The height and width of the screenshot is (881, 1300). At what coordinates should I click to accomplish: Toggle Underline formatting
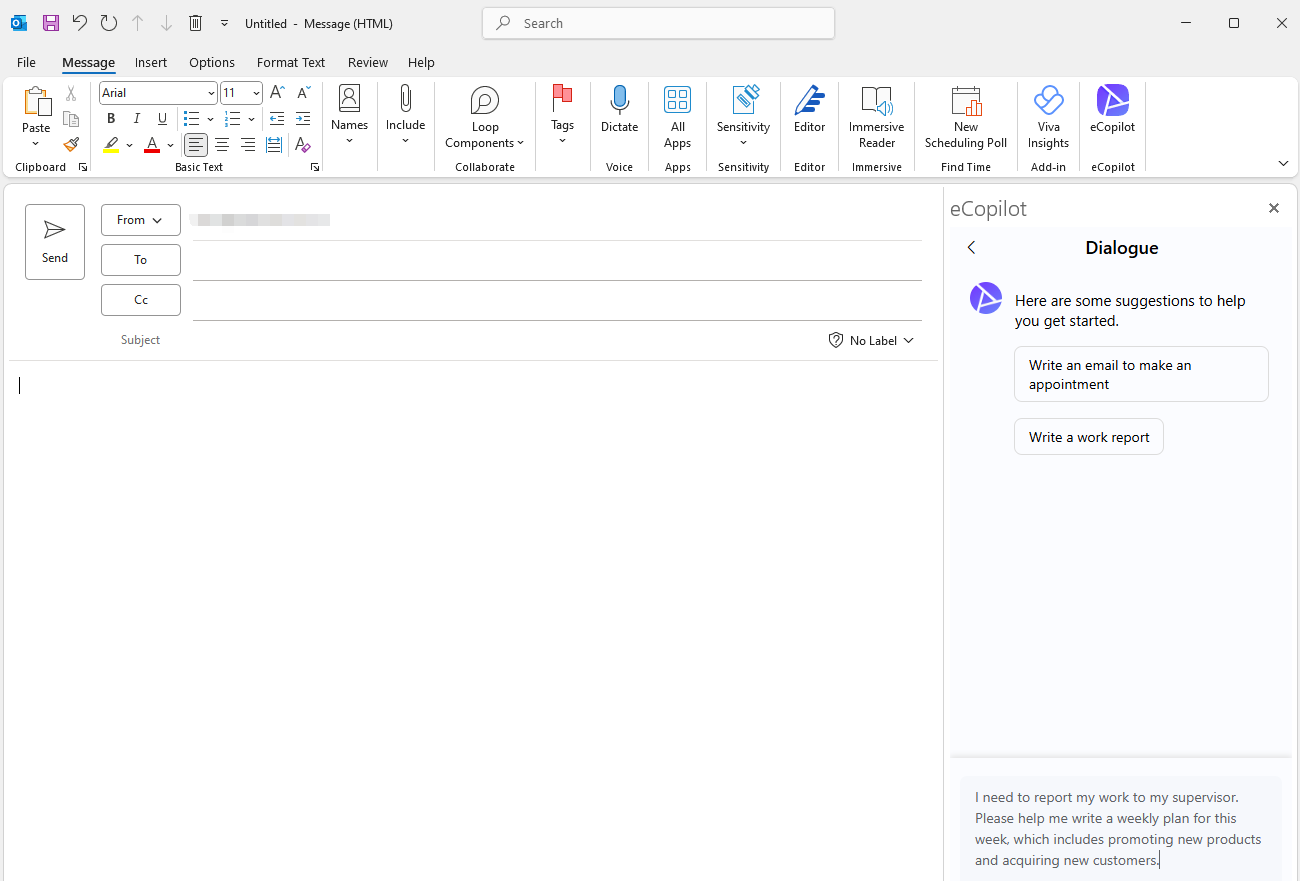pyautogui.click(x=162, y=119)
